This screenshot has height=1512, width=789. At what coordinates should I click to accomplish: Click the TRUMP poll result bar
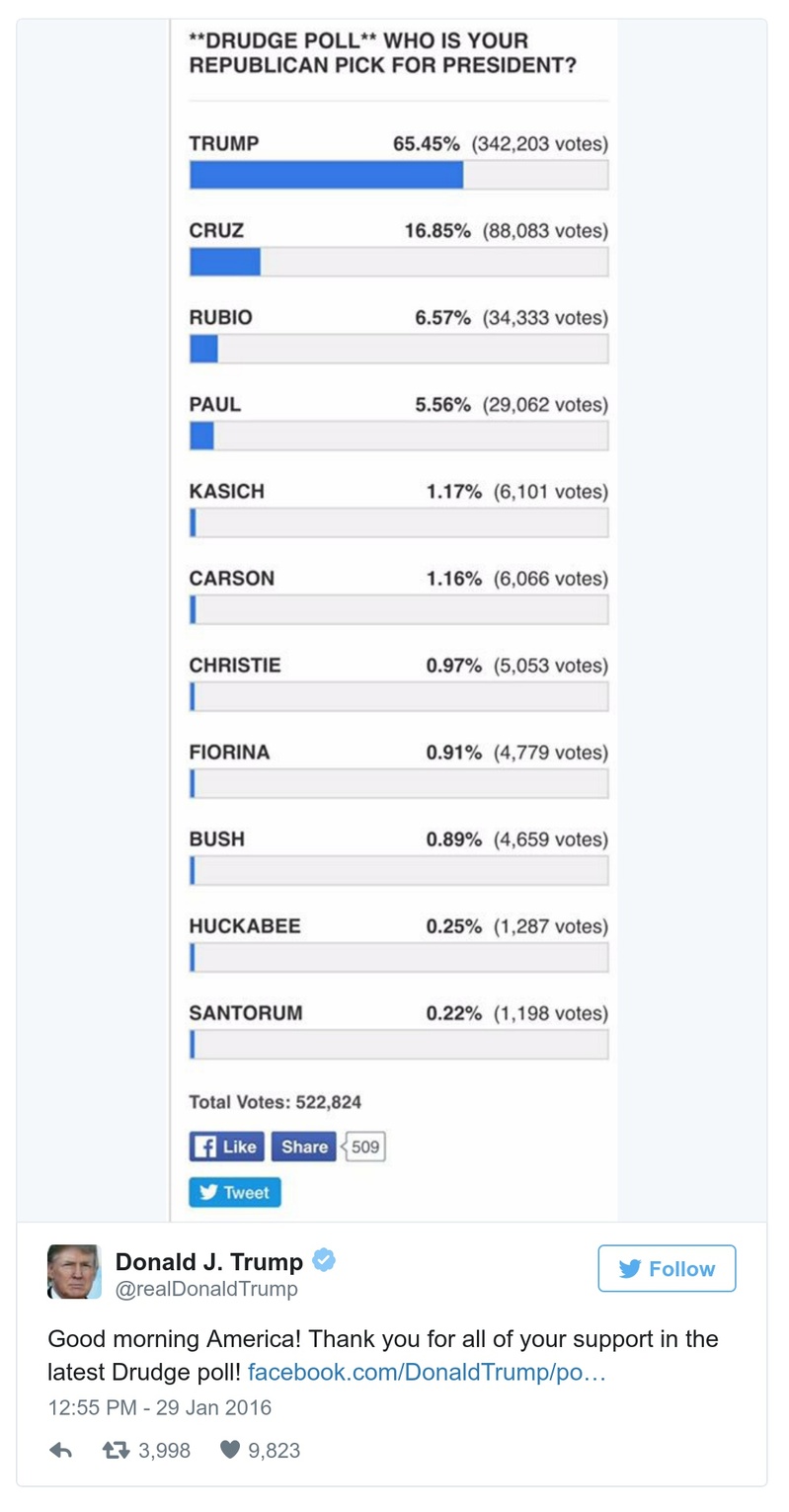click(398, 175)
